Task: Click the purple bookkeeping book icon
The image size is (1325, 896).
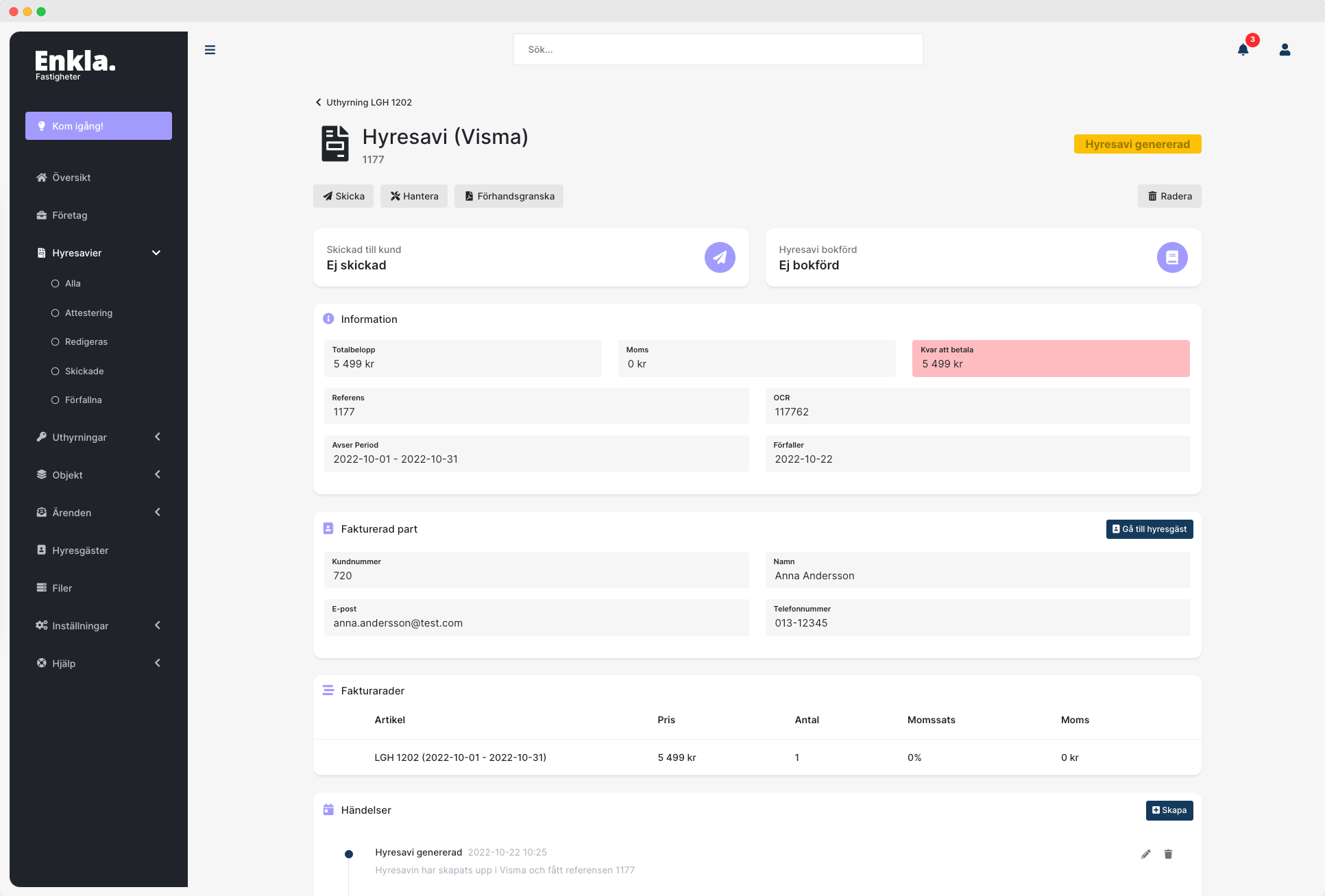Action: [1172, 257]
